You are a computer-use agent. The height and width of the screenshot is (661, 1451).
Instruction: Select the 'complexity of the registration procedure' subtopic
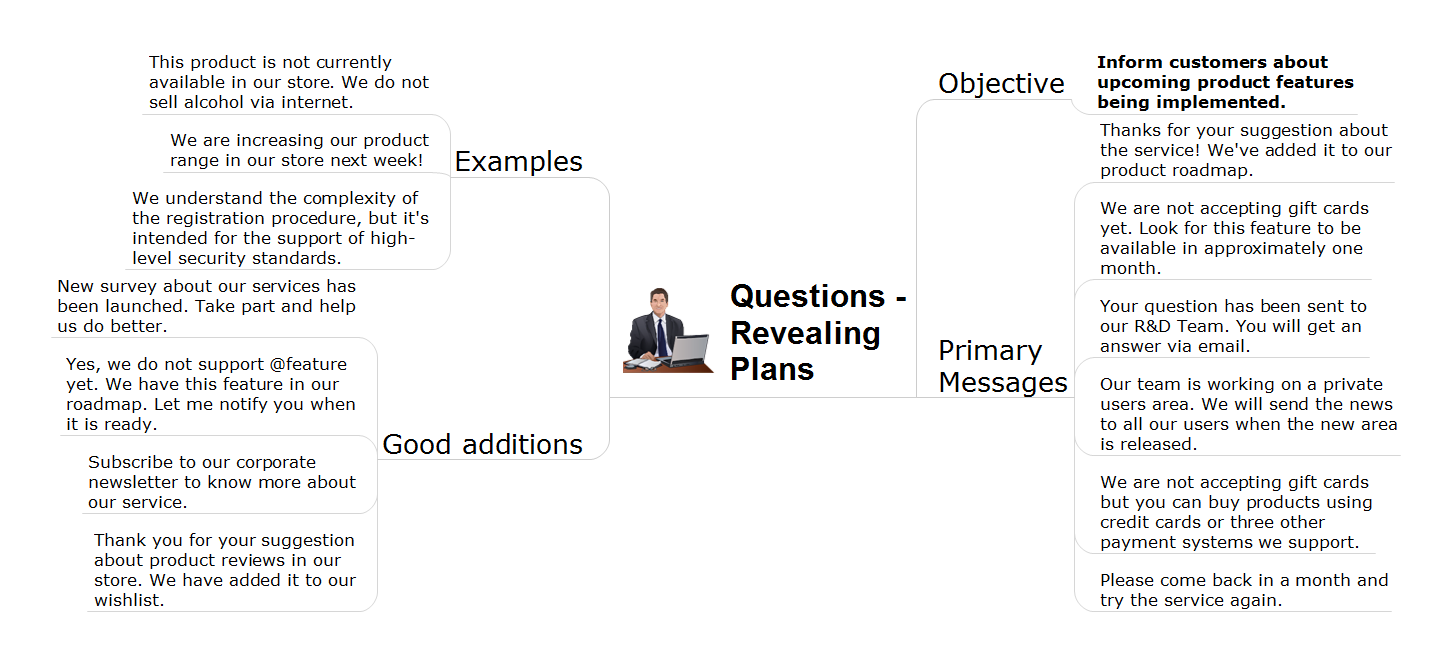[x=281, y=228]
